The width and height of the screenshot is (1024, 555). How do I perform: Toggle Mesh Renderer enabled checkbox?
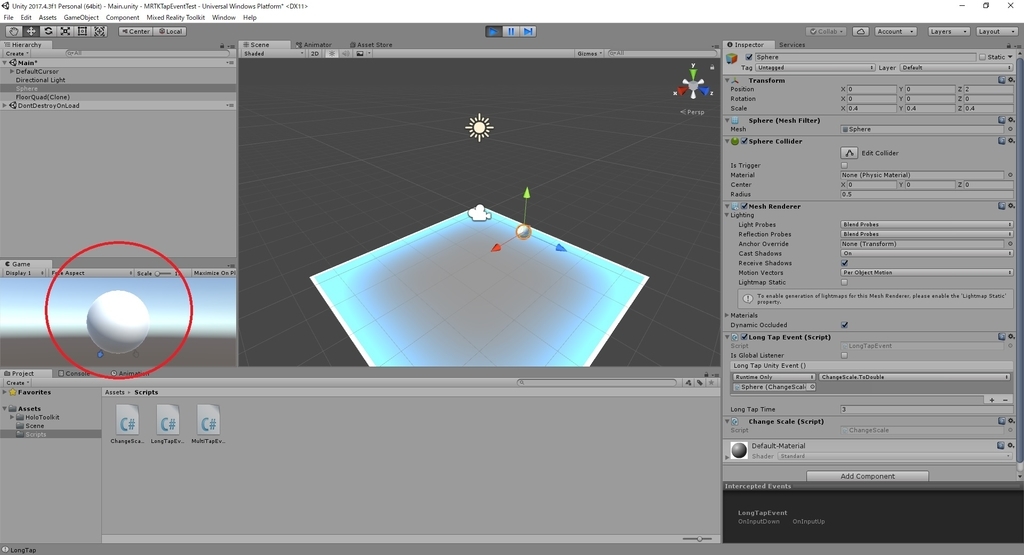[x=744, y=206]
